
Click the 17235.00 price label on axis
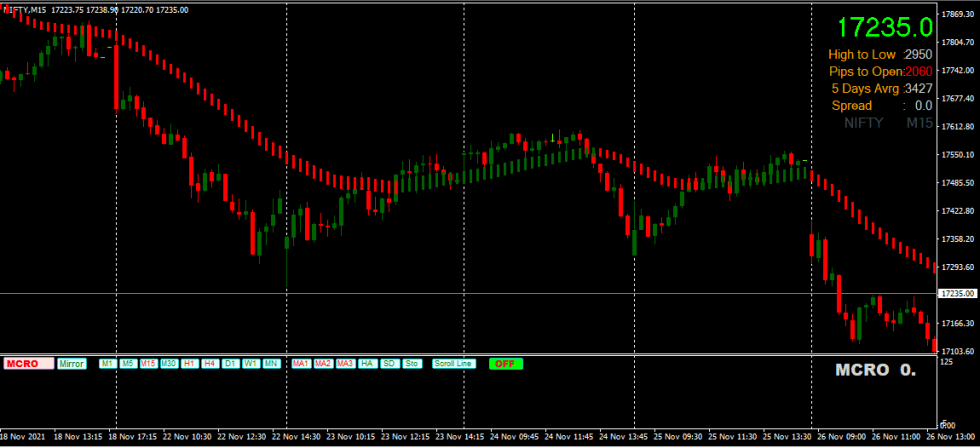(957, 294)
